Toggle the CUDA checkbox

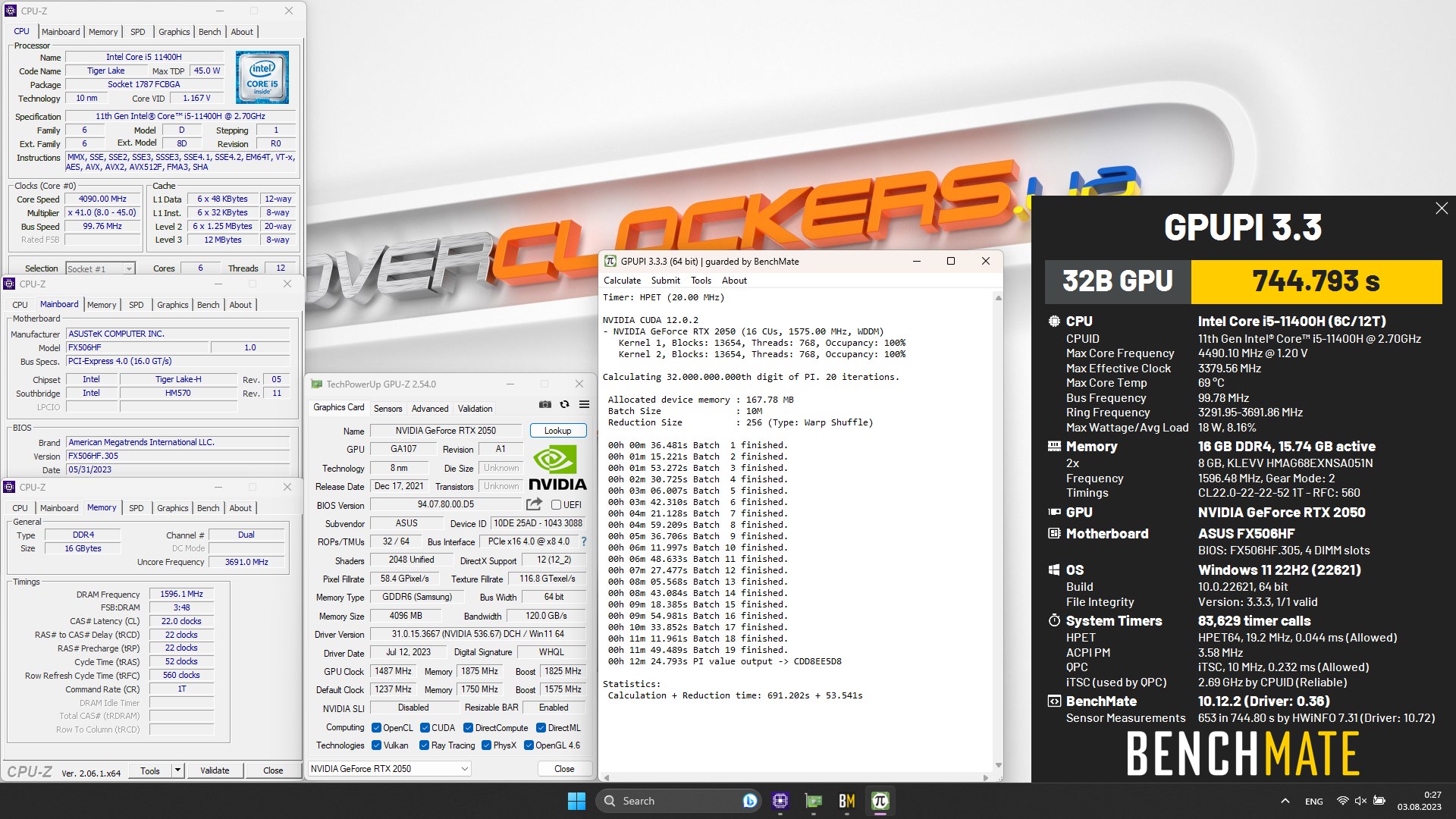click(425, 728)
